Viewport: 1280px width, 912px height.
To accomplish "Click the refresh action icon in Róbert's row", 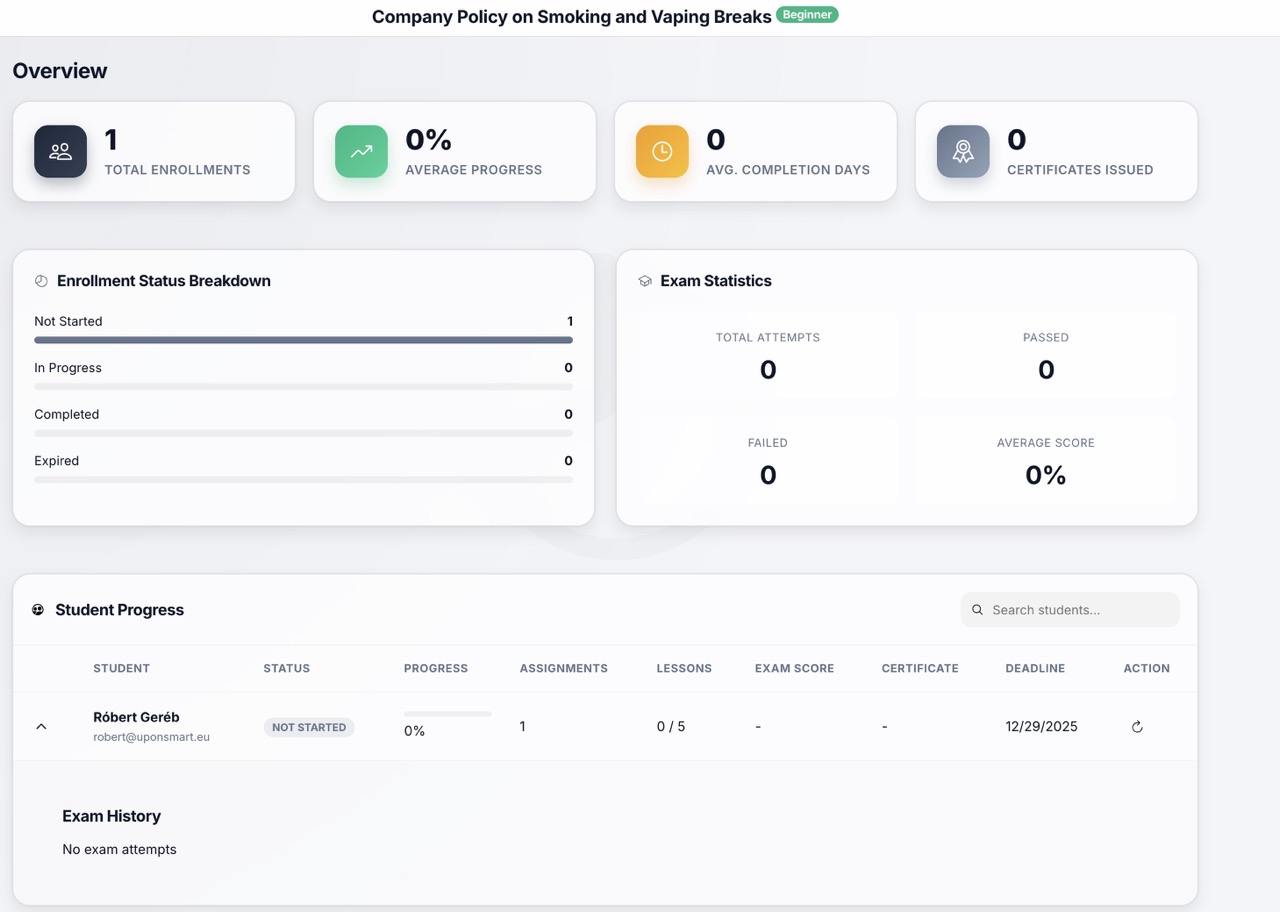I will point(1137,727).
